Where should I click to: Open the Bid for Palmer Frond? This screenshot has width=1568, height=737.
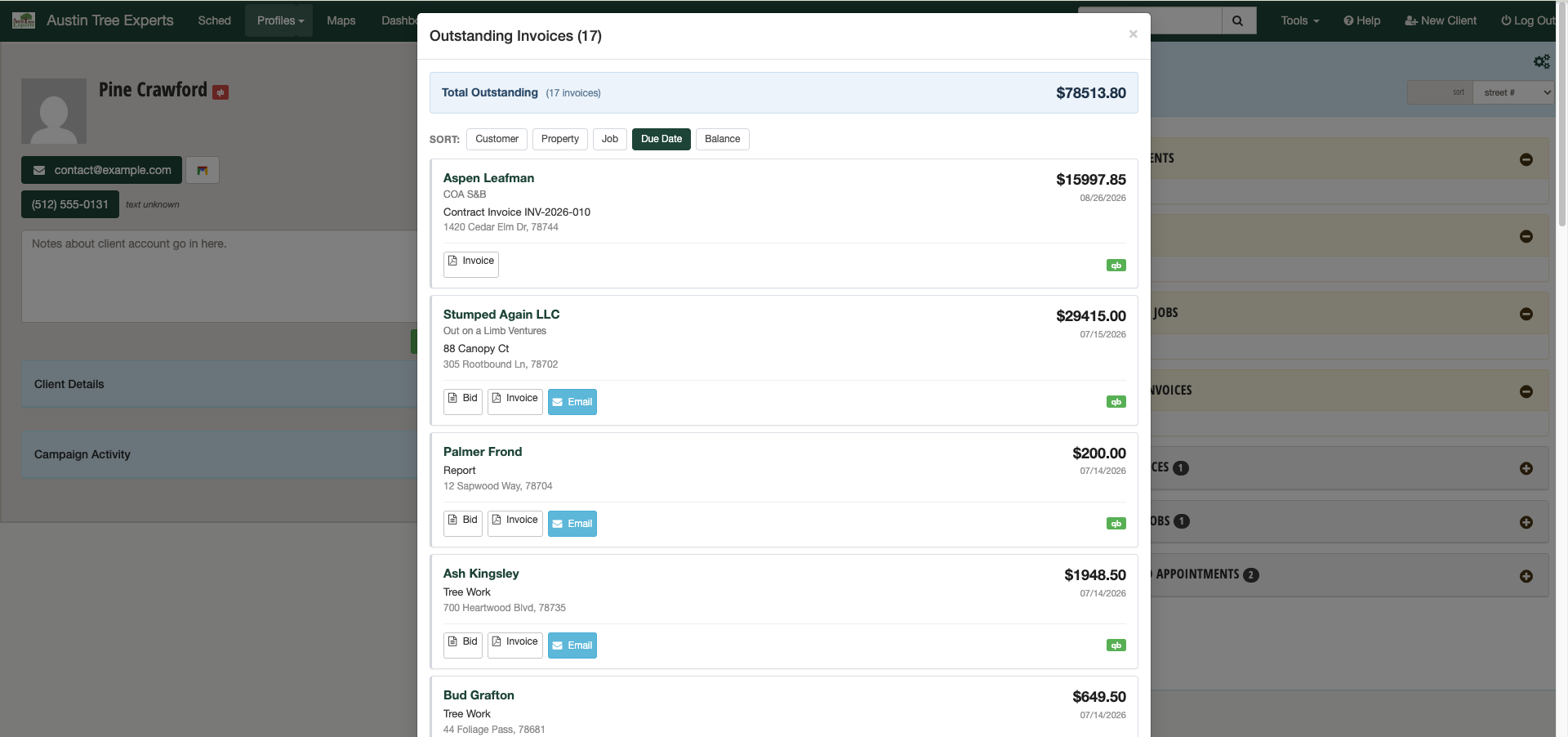pos(463,523)
